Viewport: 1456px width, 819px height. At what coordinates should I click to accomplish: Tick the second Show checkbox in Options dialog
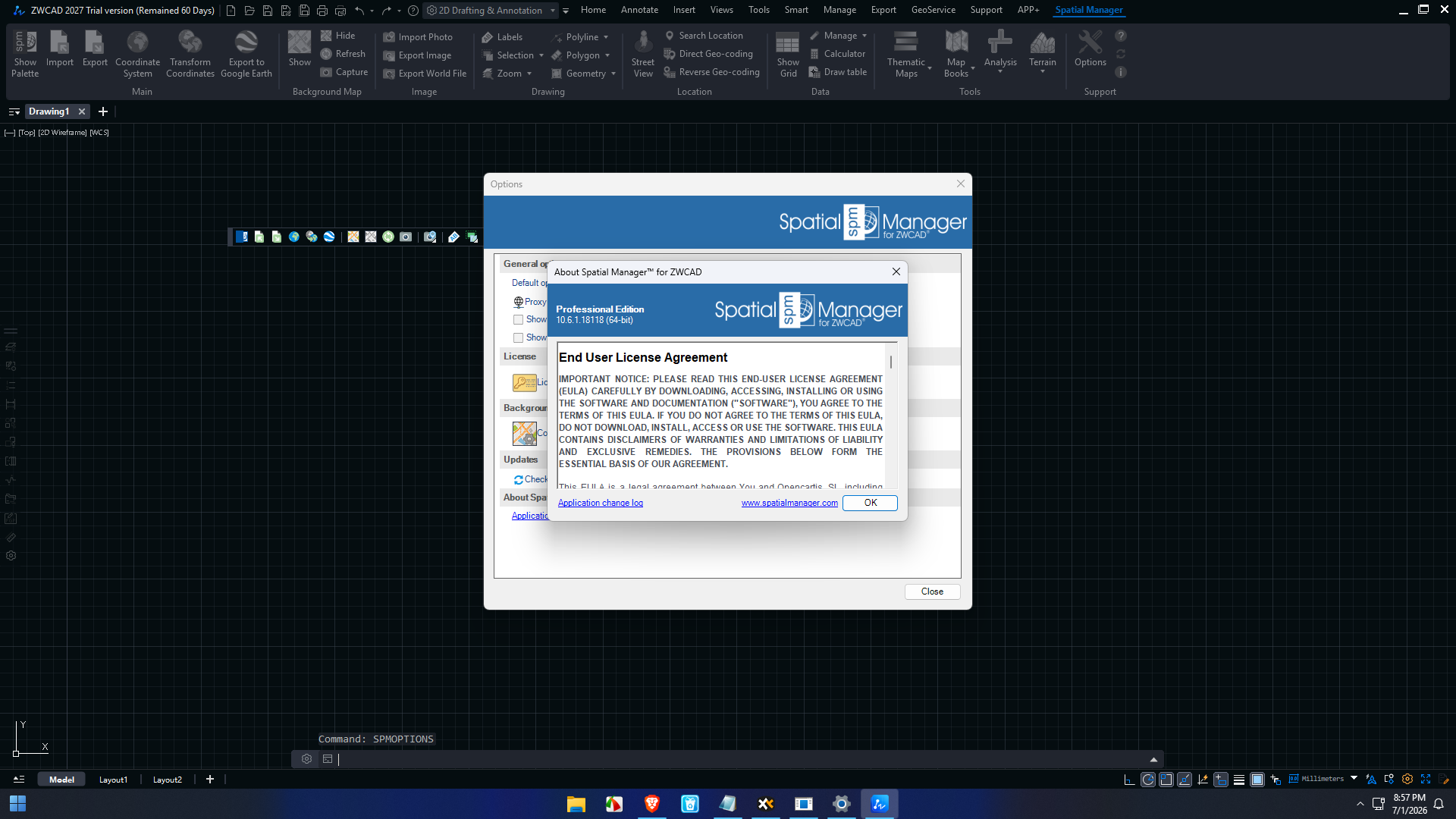[x=519, y=338]
